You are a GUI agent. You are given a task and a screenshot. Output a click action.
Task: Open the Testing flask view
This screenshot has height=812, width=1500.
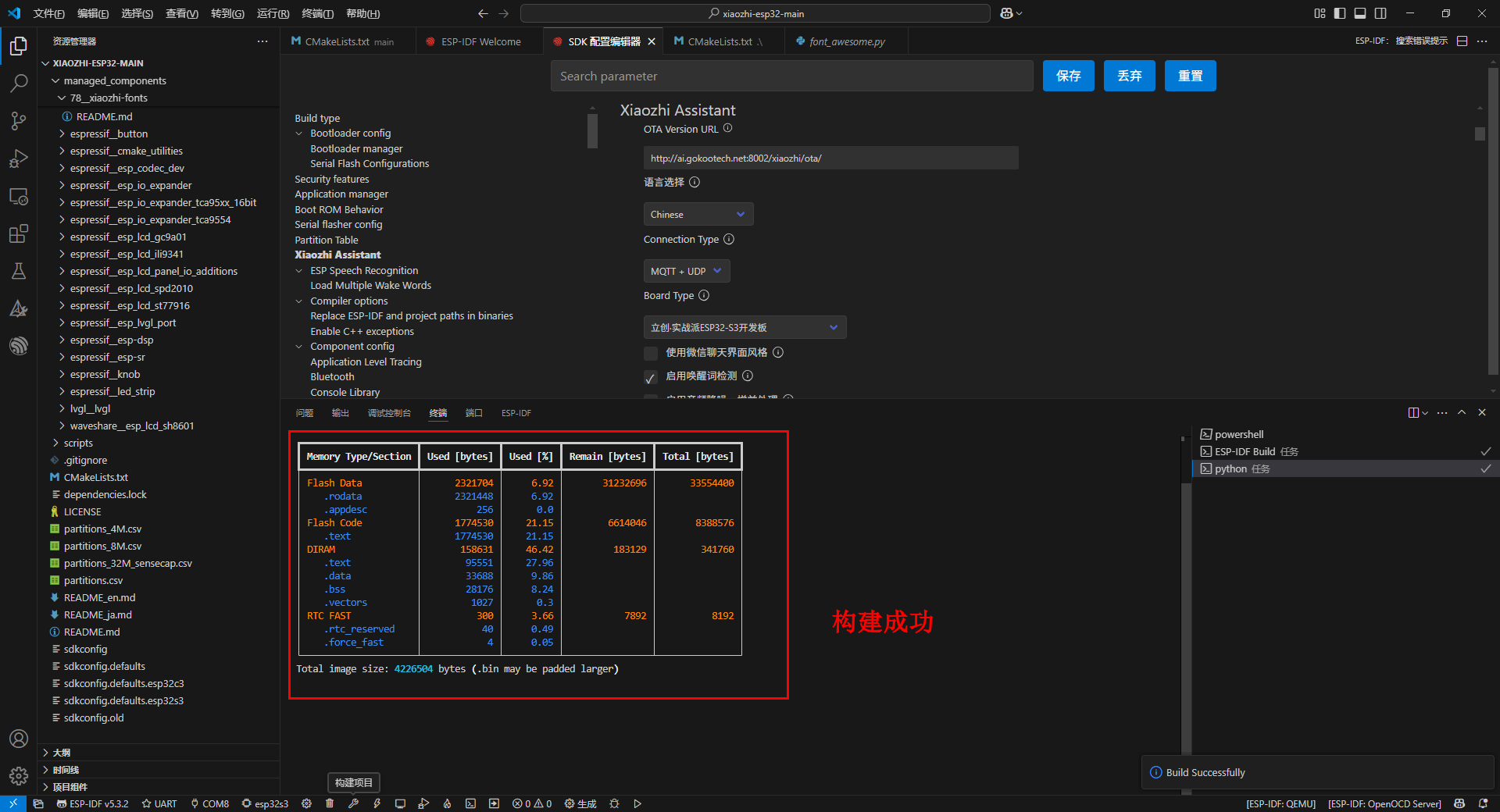19,271
